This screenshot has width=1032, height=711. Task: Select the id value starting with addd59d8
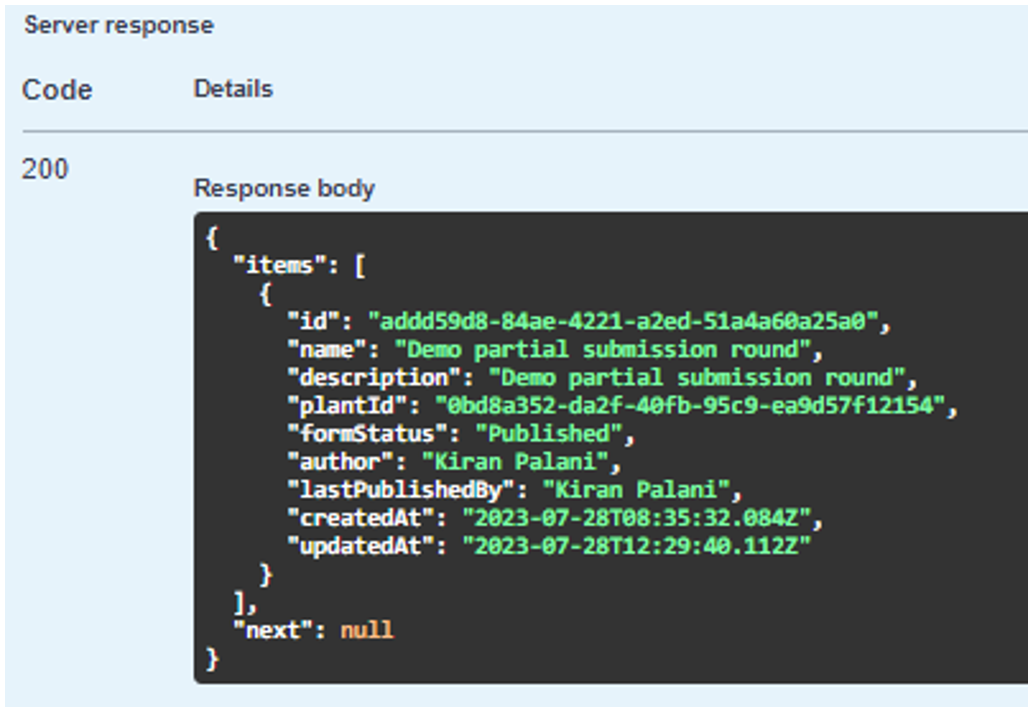[629, 322]
